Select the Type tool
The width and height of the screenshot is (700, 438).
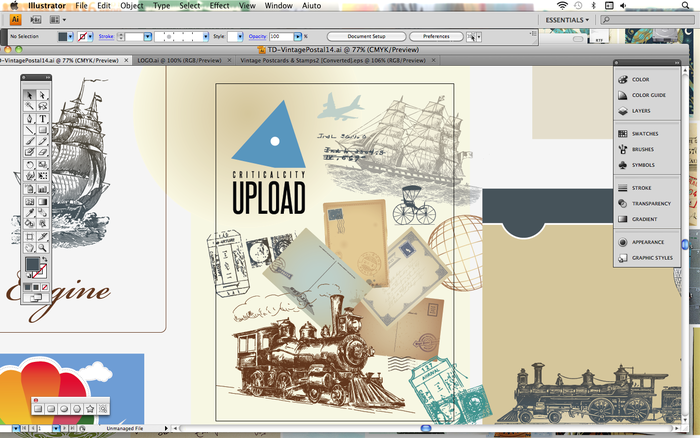(42, 119)
